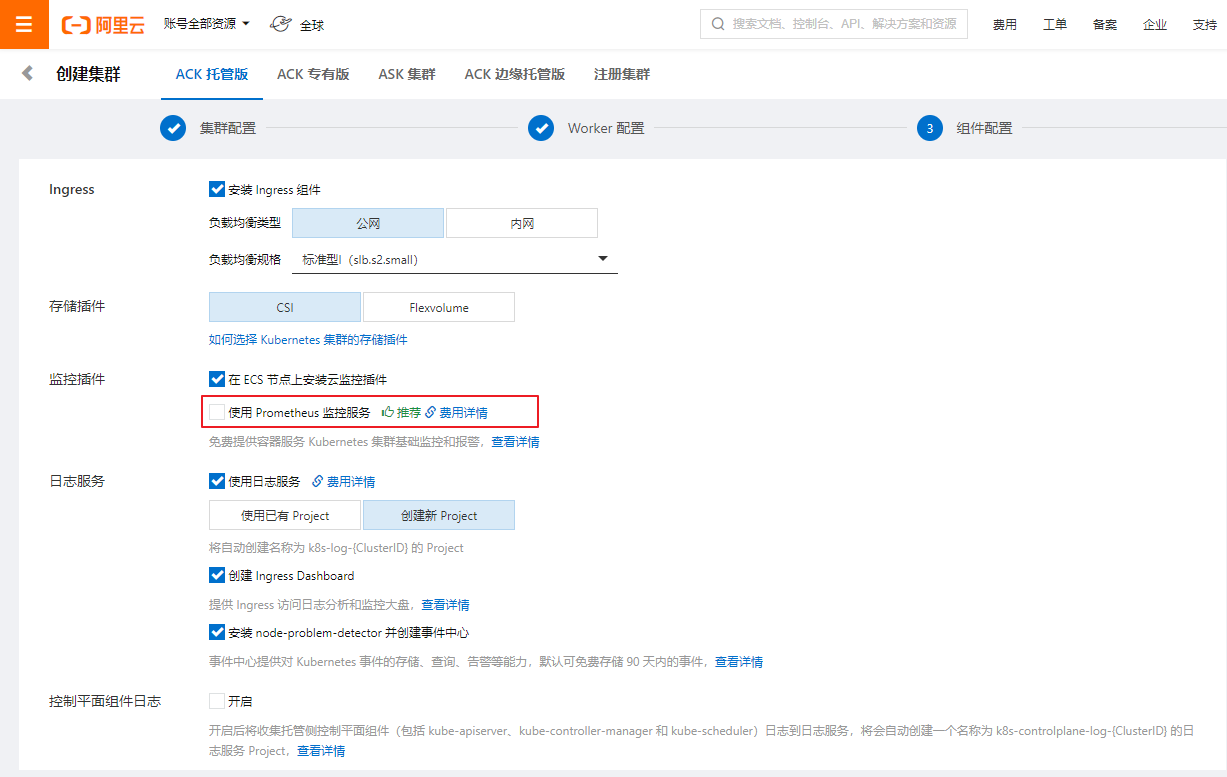Open 企业 in top menu

coord(1155,25)
